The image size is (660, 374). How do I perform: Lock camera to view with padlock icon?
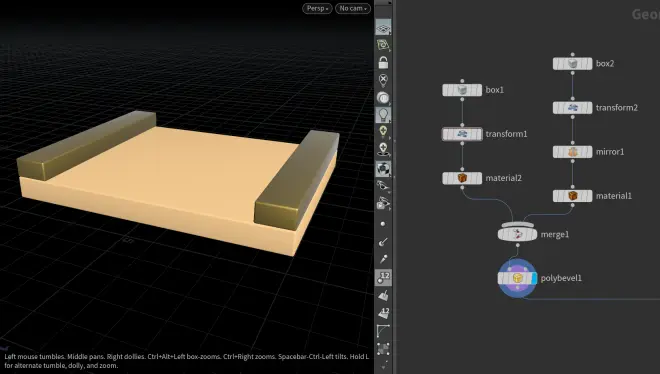coord(383,63)
